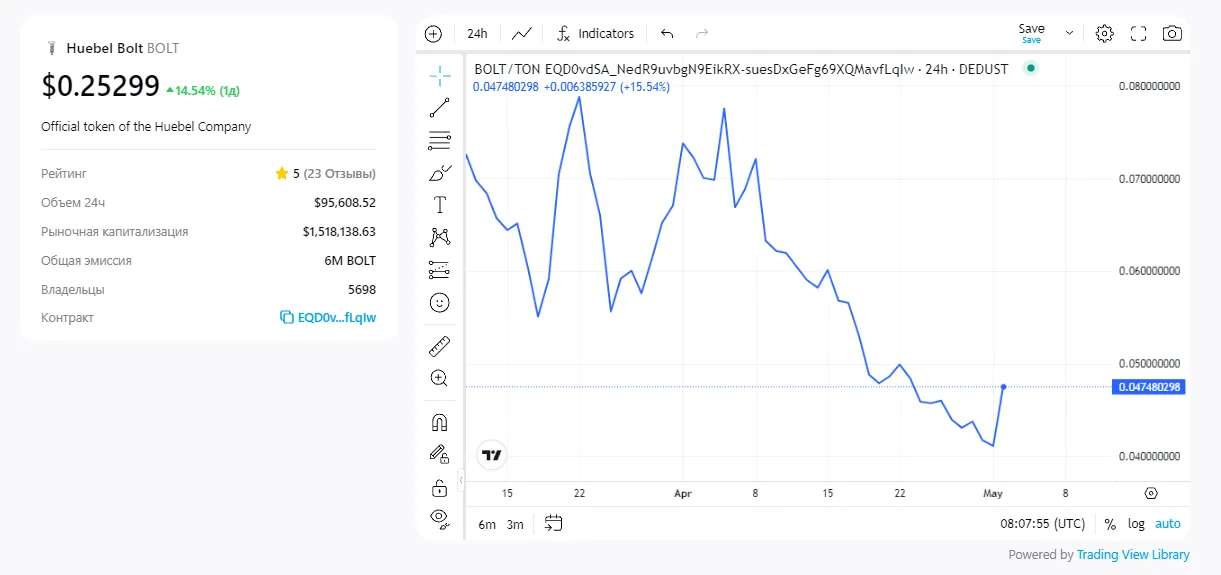Toggle hide all drawings eye icon
Viewport: 1221px width, 575px height.
pos(439,517)
